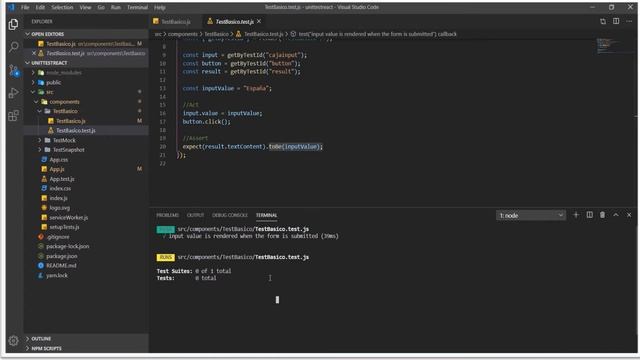The image size is (640, 360).
Task: Collapse the TestBasico folder
Action: [x=86, y=111]
